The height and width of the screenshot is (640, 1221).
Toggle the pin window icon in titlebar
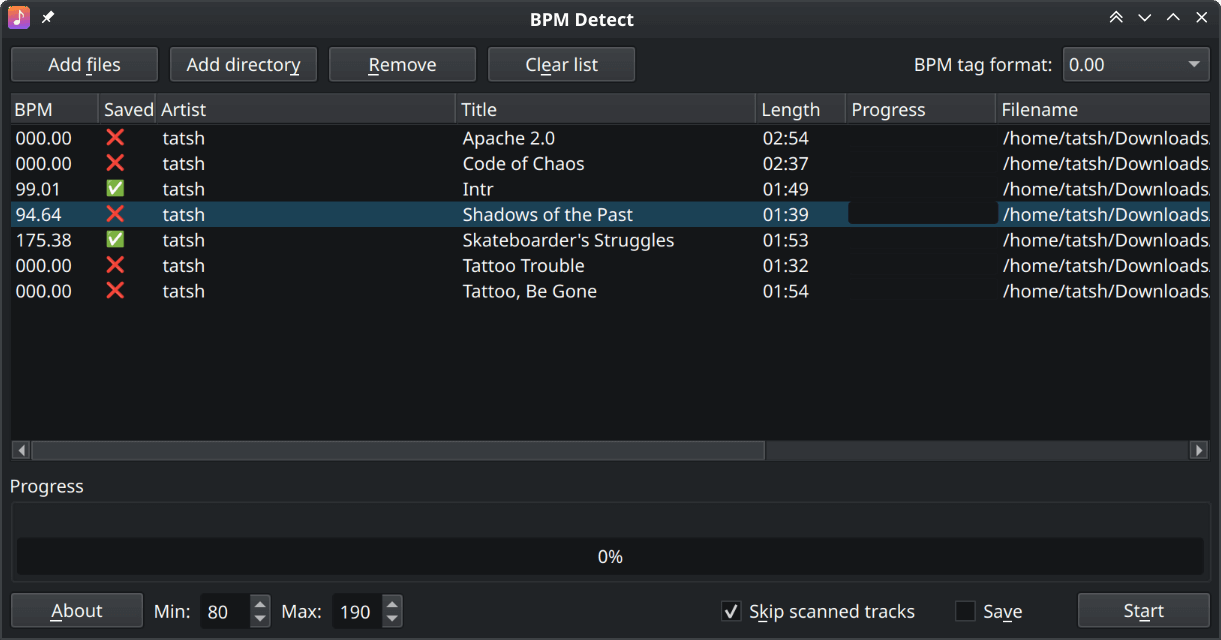[x=48, y=18]
